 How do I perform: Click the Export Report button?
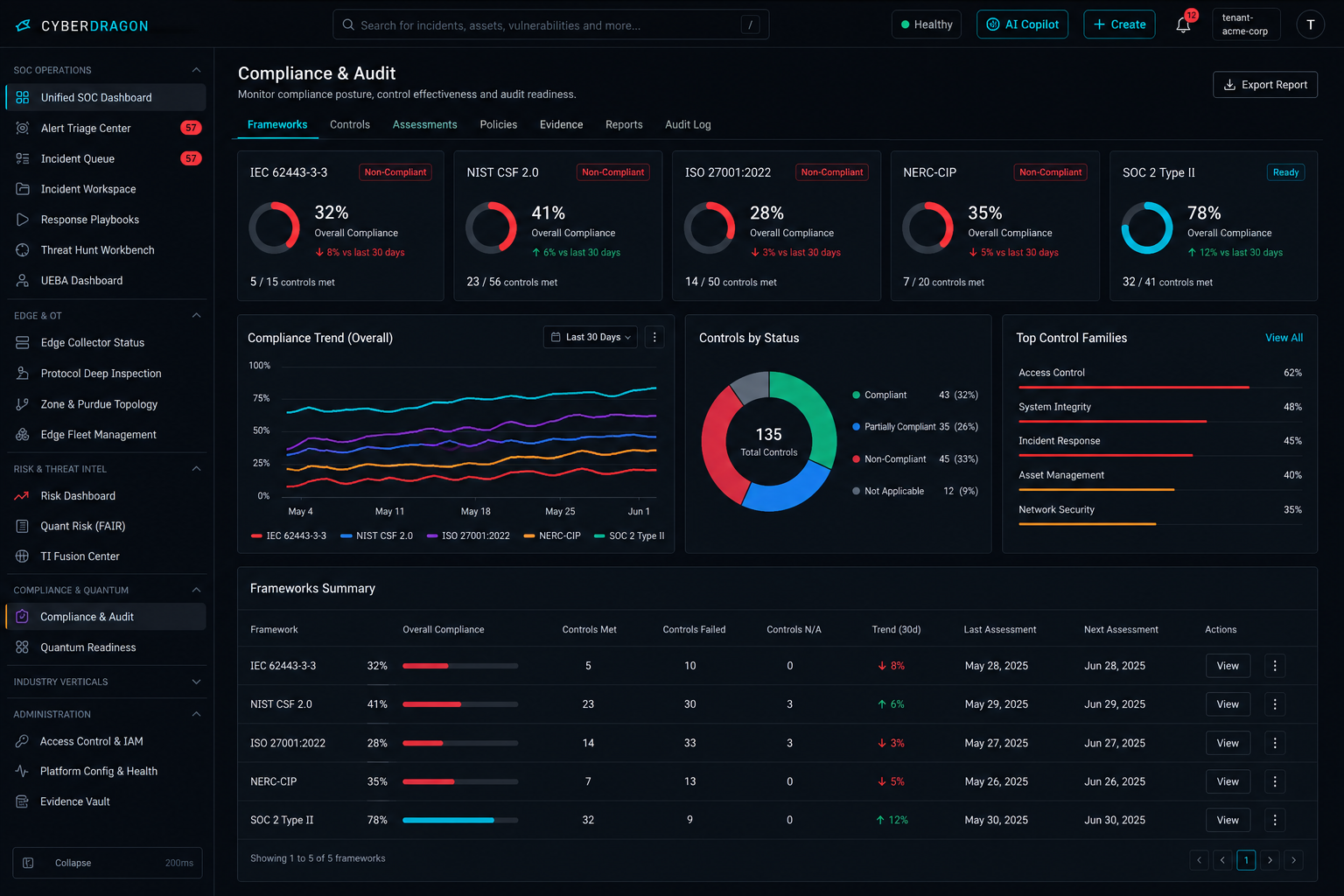[1265, 85]
